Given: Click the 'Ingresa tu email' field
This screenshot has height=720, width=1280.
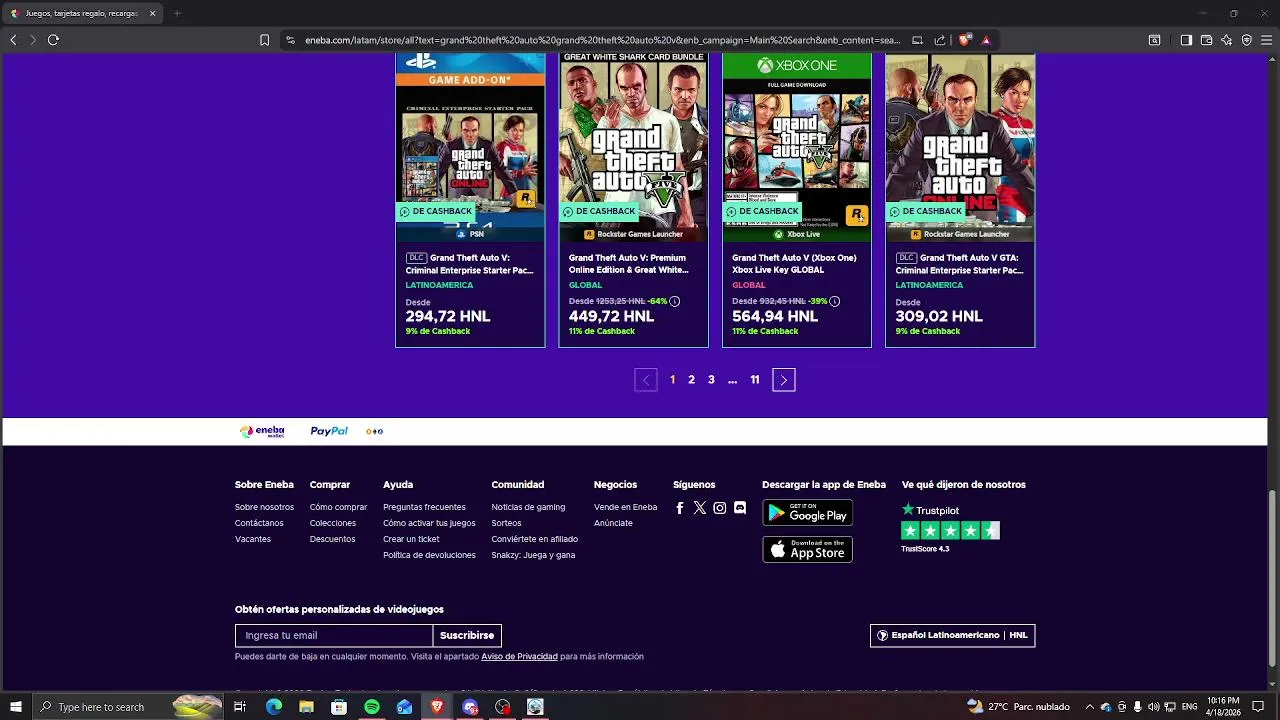Looking at the screenshot, I should (x=334, y=635).
